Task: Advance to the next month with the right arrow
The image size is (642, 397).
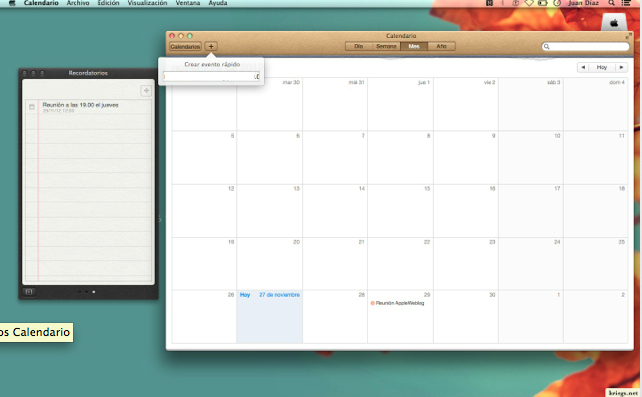Action: 622,67
